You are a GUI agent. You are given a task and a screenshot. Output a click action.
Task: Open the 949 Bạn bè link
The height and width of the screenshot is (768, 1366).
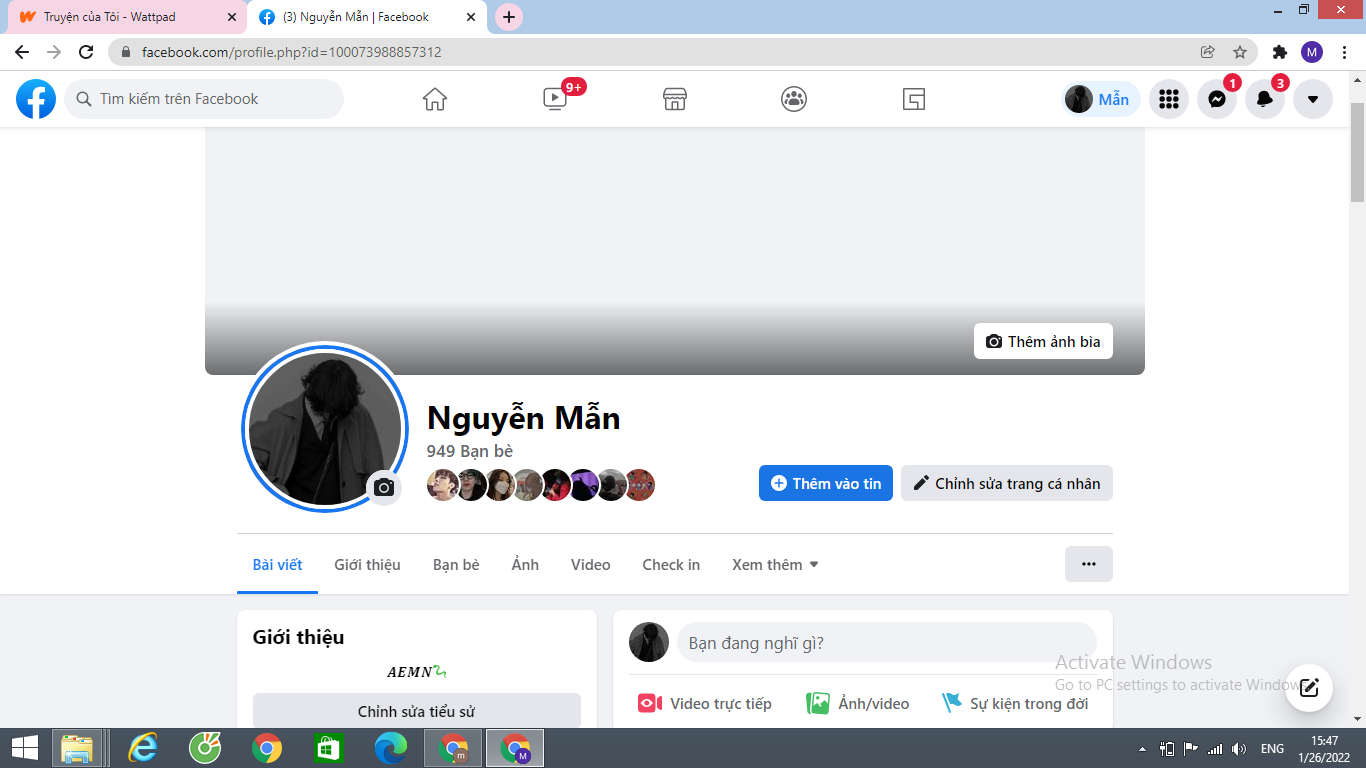click(470, 451)
